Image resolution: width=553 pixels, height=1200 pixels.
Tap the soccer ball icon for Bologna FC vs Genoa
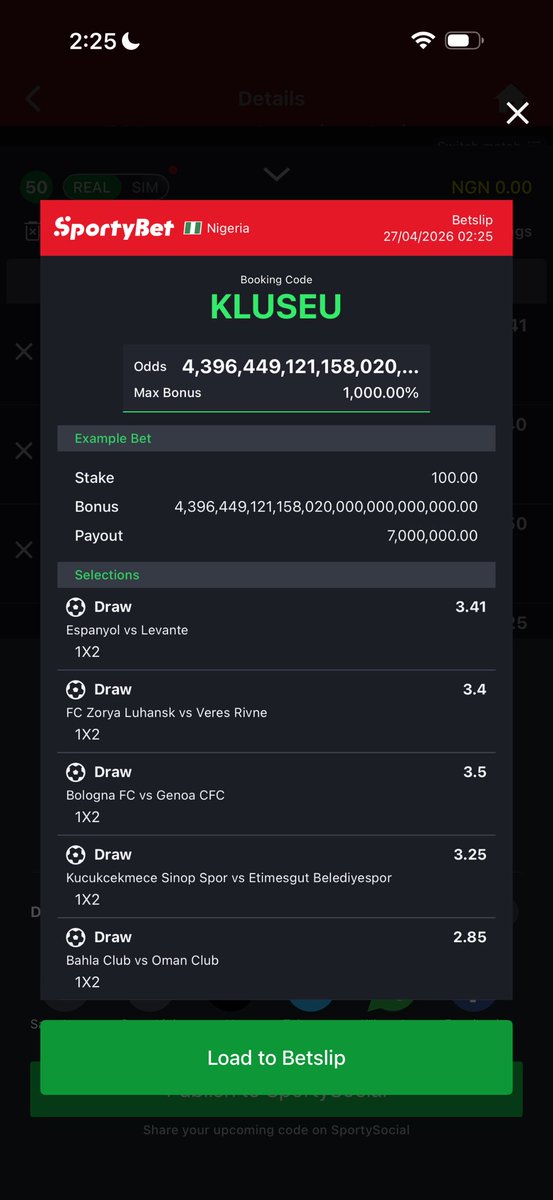coord(75,772)
